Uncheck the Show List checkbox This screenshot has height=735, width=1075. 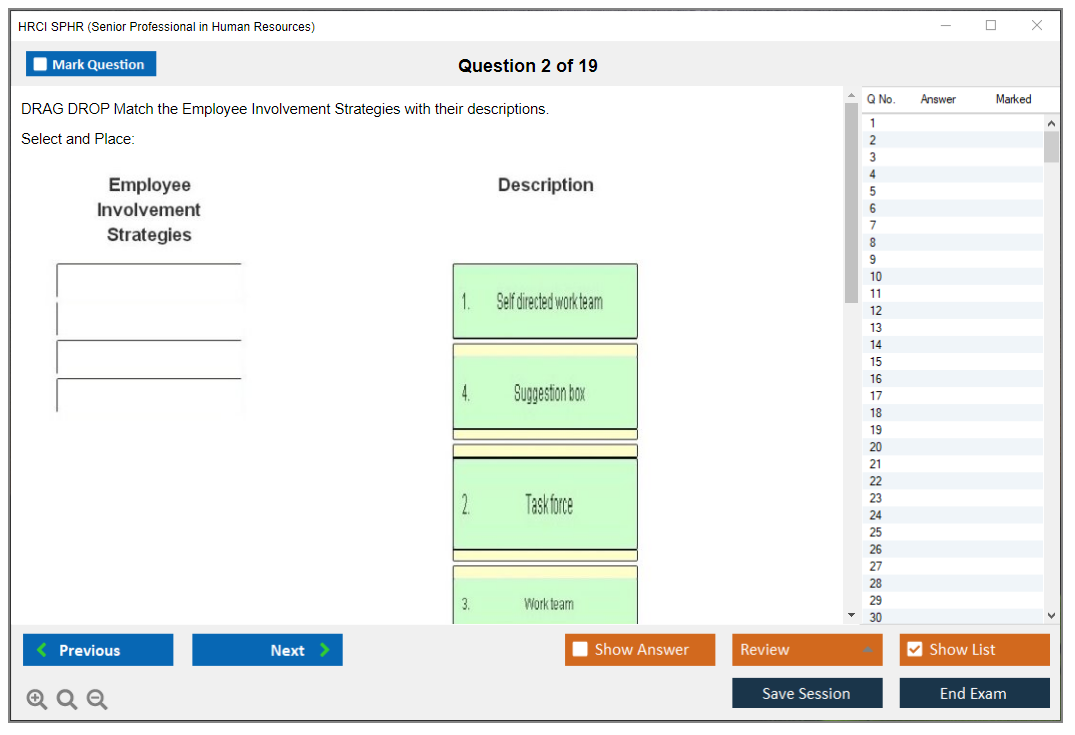[x=914, y=650]
